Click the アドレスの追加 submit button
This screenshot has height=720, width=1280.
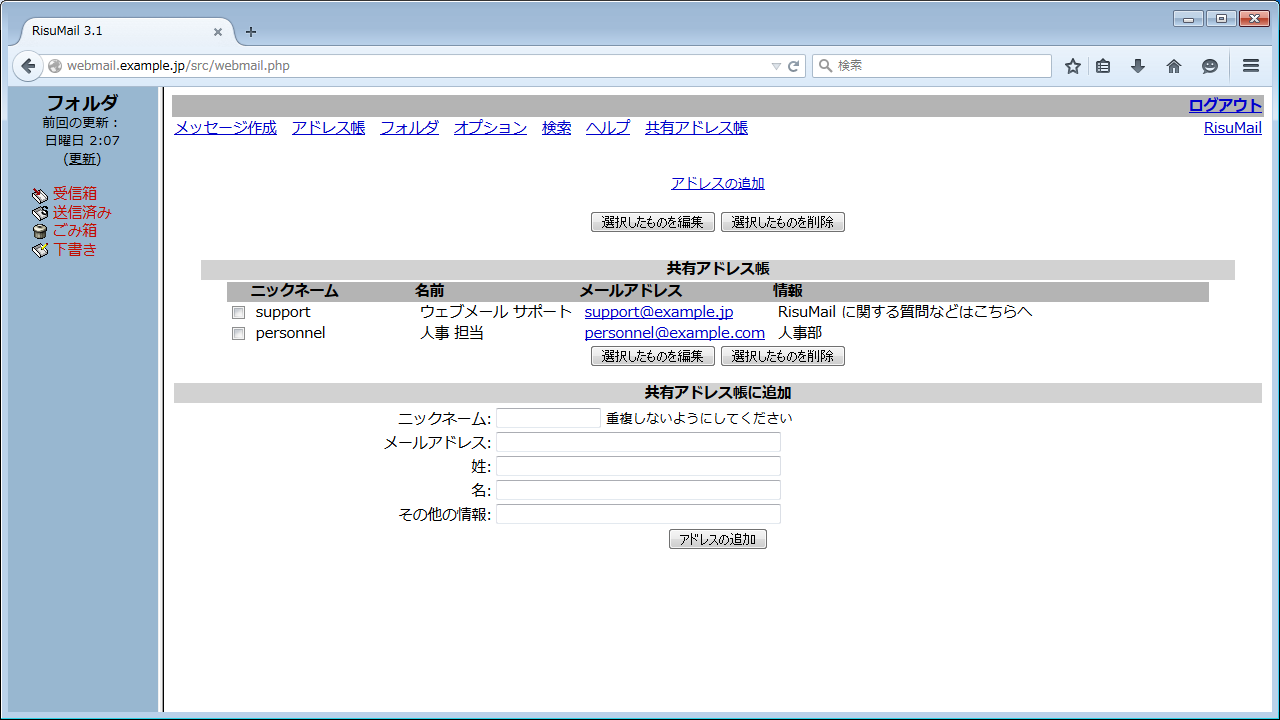718,539
